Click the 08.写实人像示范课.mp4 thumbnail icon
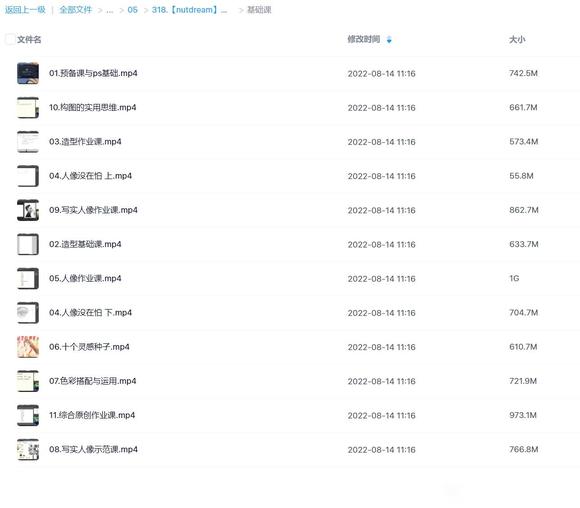This screenshot has height=508, width=580. pyautogui.click(x=28, y=449)
